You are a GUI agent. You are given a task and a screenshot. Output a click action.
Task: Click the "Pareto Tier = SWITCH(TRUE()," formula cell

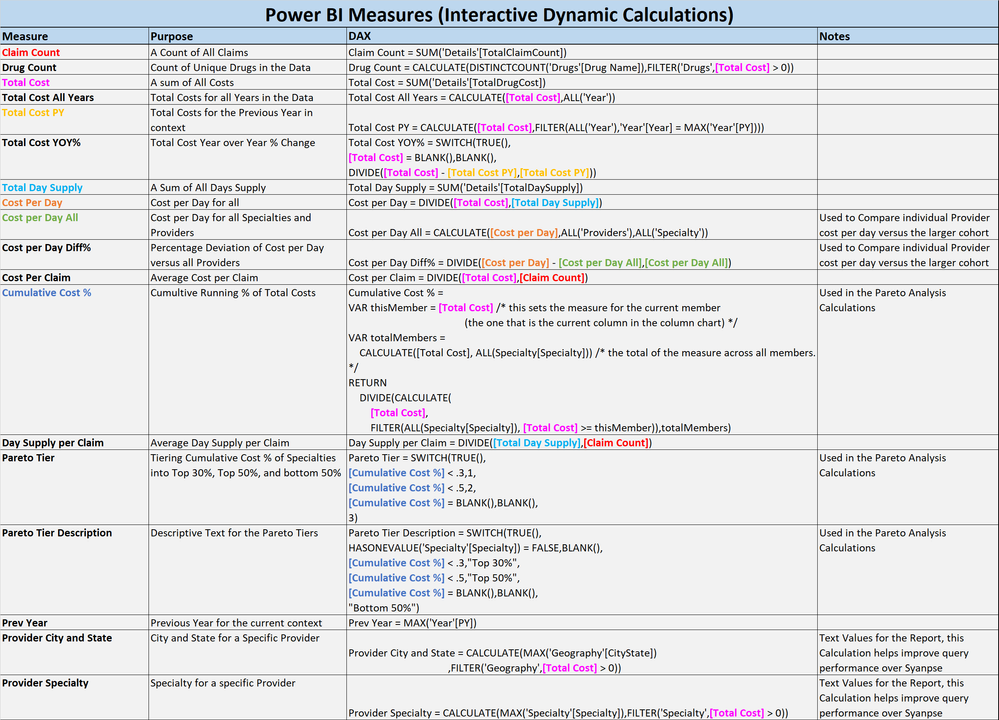click(582, 487)
